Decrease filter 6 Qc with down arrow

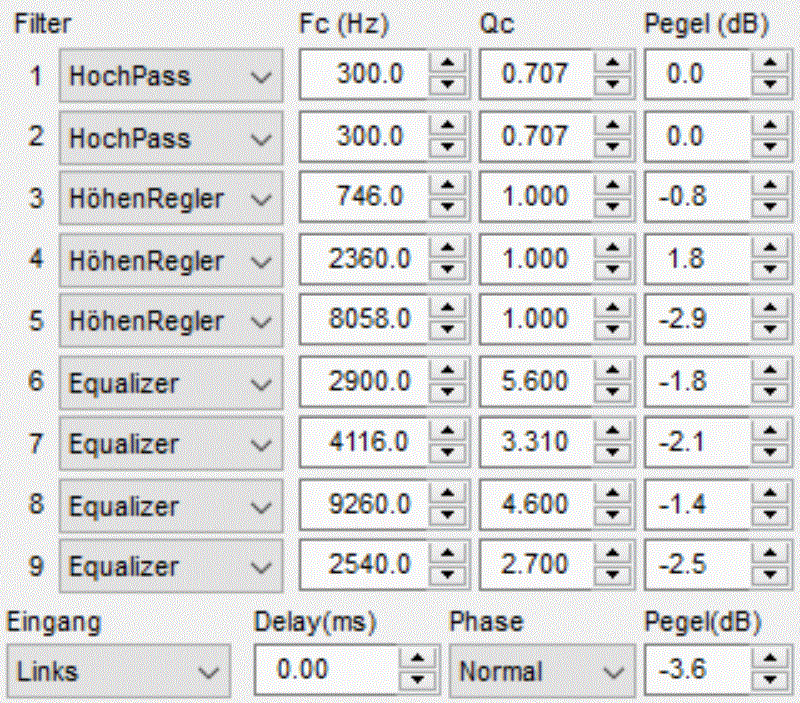tap(612, 392)
